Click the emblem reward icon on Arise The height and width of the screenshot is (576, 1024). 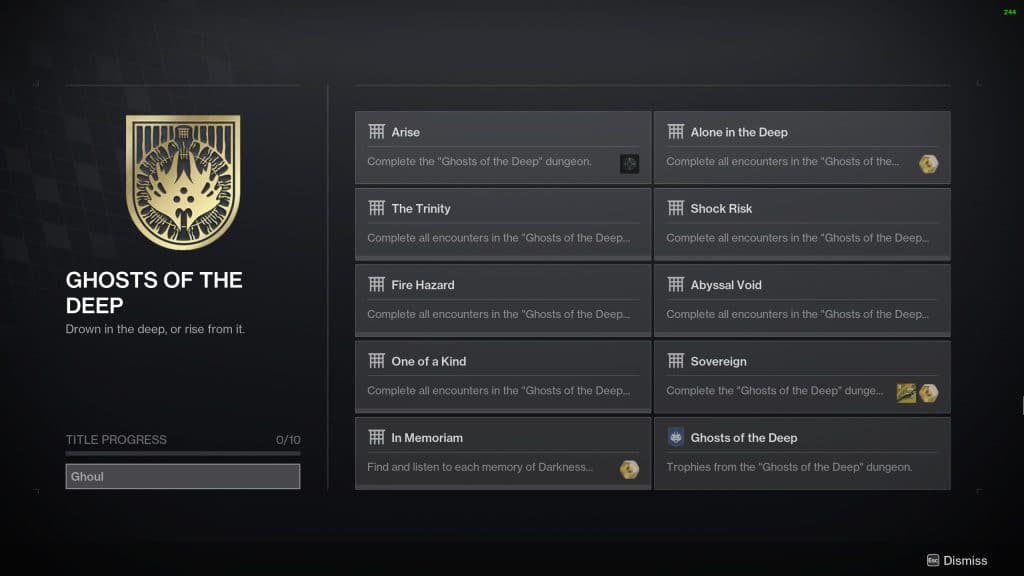[x=629, y=163]
